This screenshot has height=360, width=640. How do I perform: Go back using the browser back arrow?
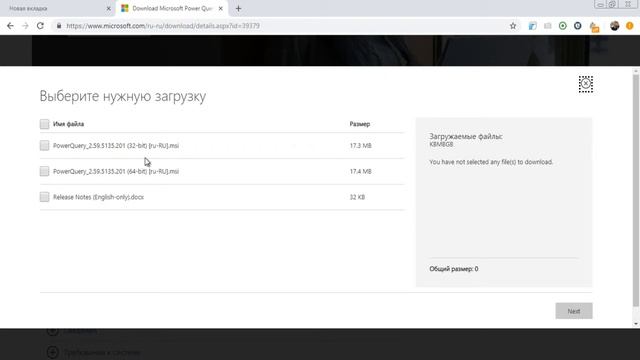tap(10, 26)
